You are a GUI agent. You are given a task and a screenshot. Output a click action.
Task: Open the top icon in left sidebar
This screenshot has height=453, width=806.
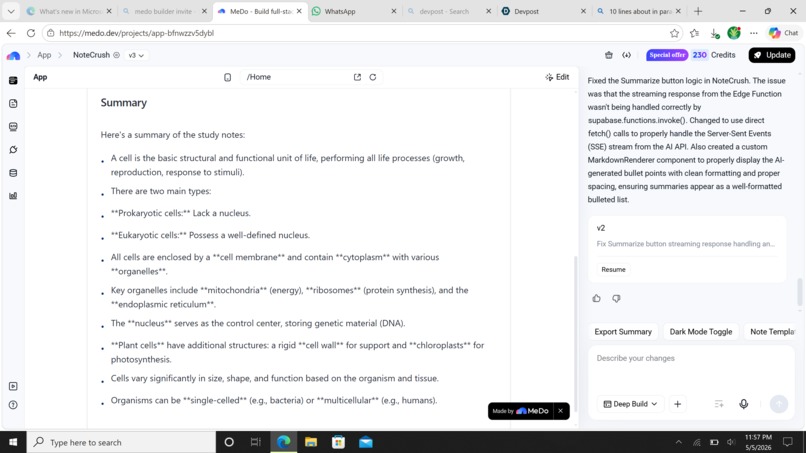[x=13, y=80]
